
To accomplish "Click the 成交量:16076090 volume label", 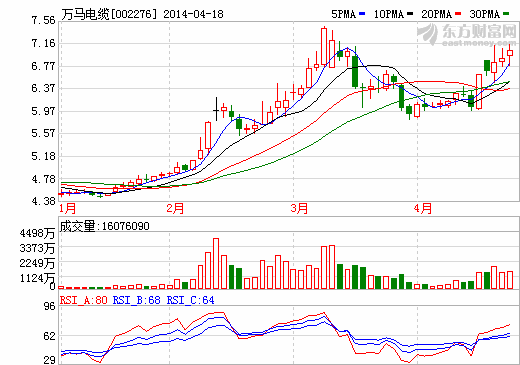I will [104, 226].
